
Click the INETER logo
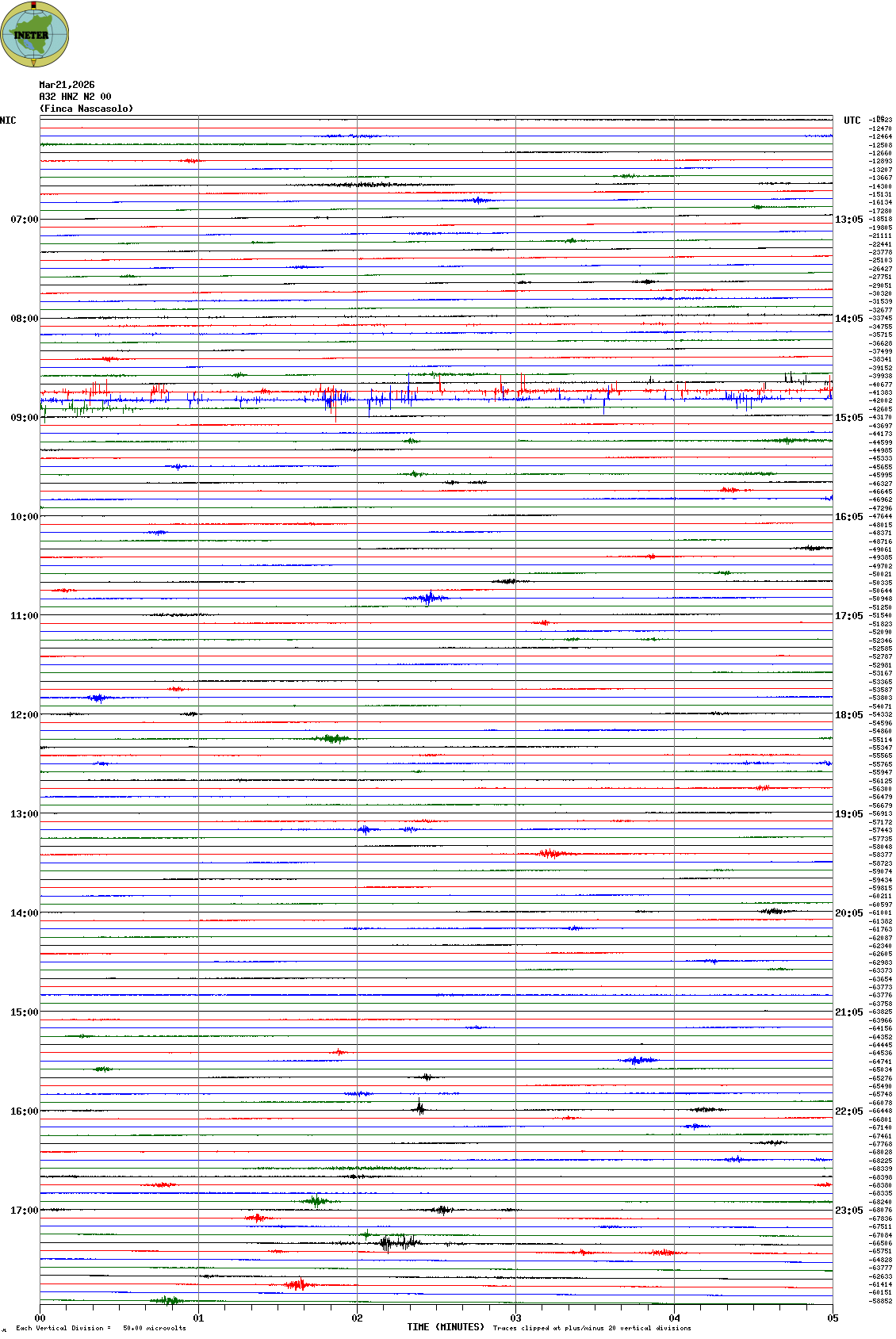pos(35,34)
